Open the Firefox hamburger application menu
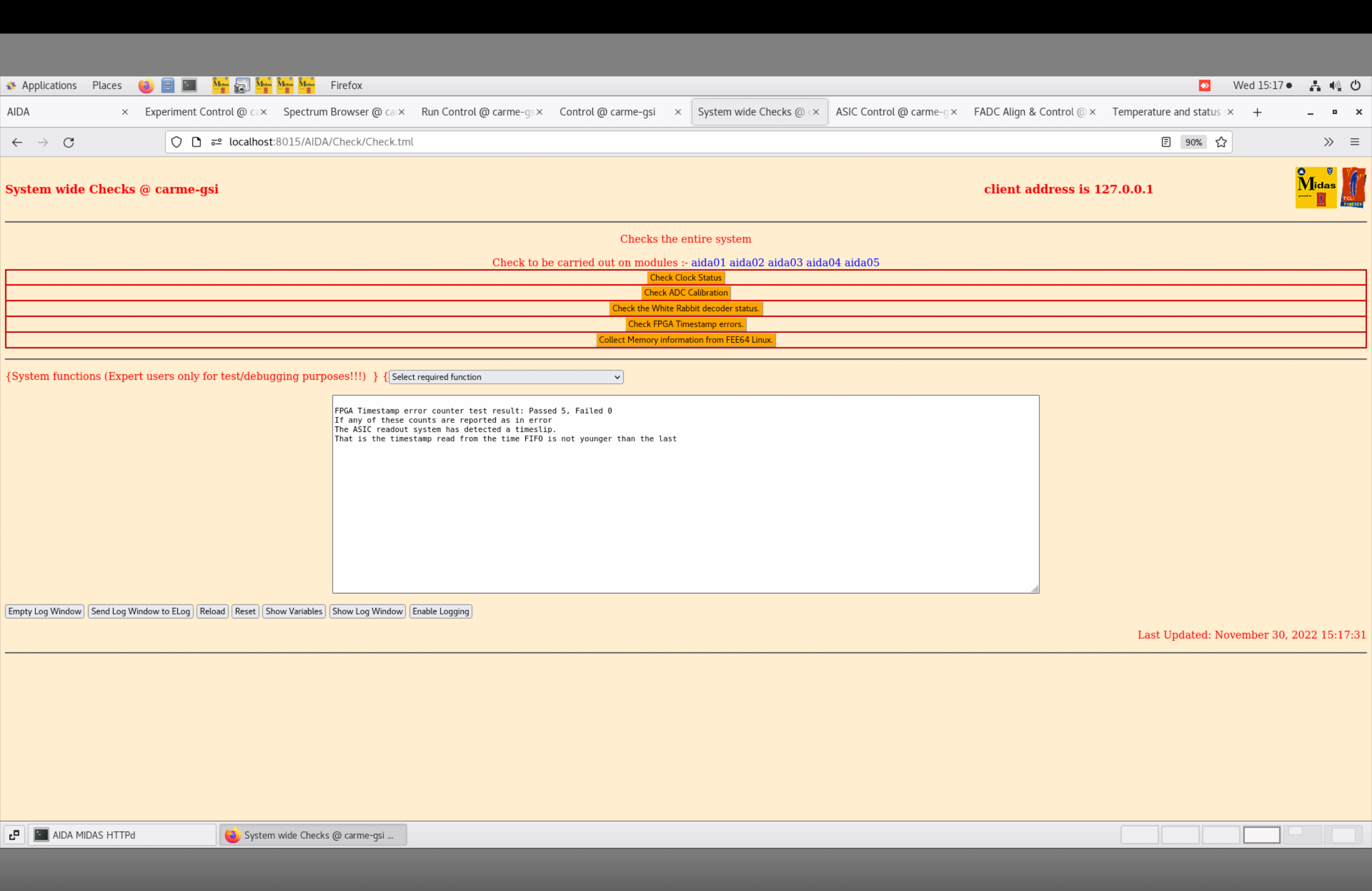1372x891 pixels. click(x=1355, y=142)
